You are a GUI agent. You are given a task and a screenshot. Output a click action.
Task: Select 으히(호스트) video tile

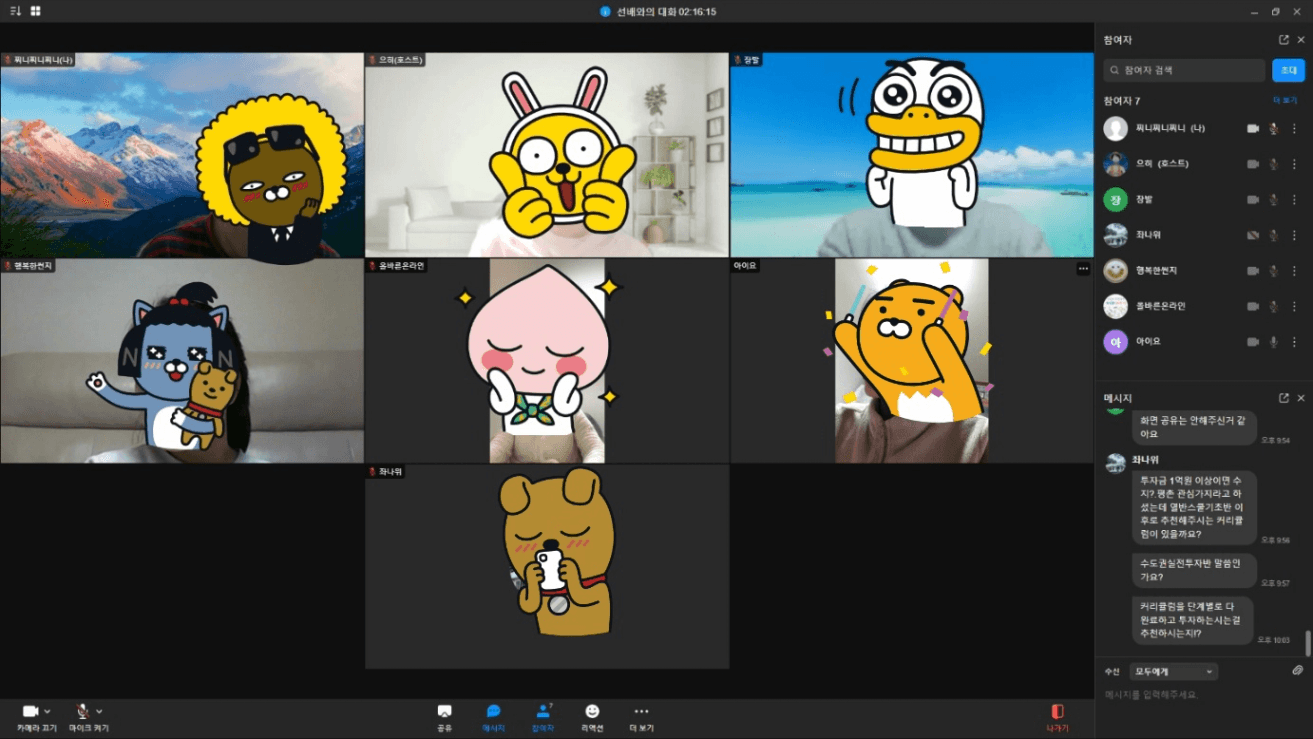pos(547,155)
